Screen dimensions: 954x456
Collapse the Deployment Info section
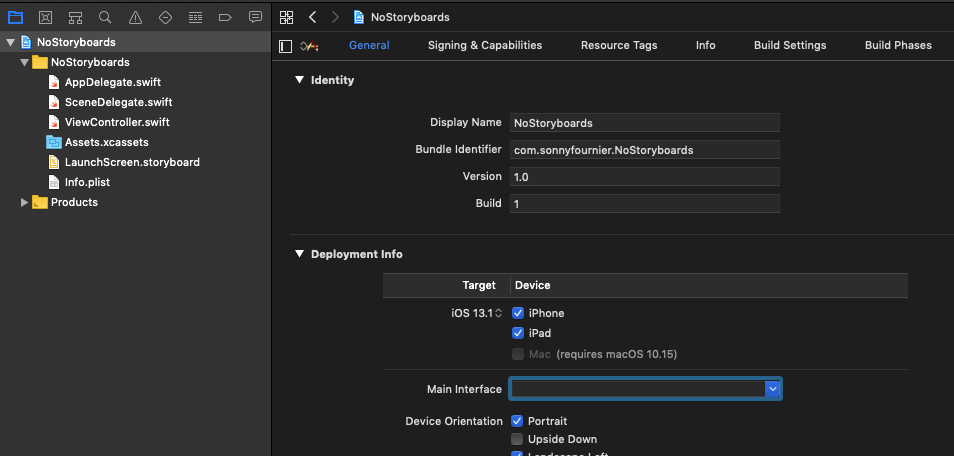tap(299, 254)
